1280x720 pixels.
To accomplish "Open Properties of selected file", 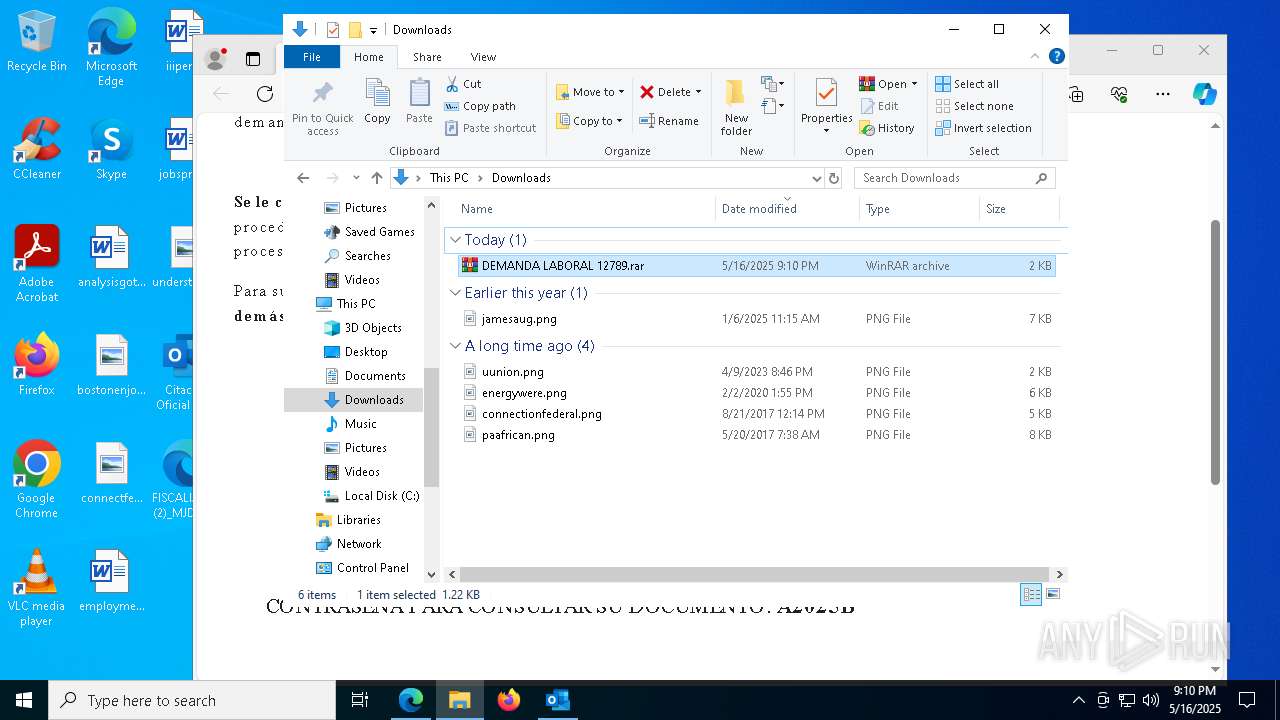I will point(826,108).
